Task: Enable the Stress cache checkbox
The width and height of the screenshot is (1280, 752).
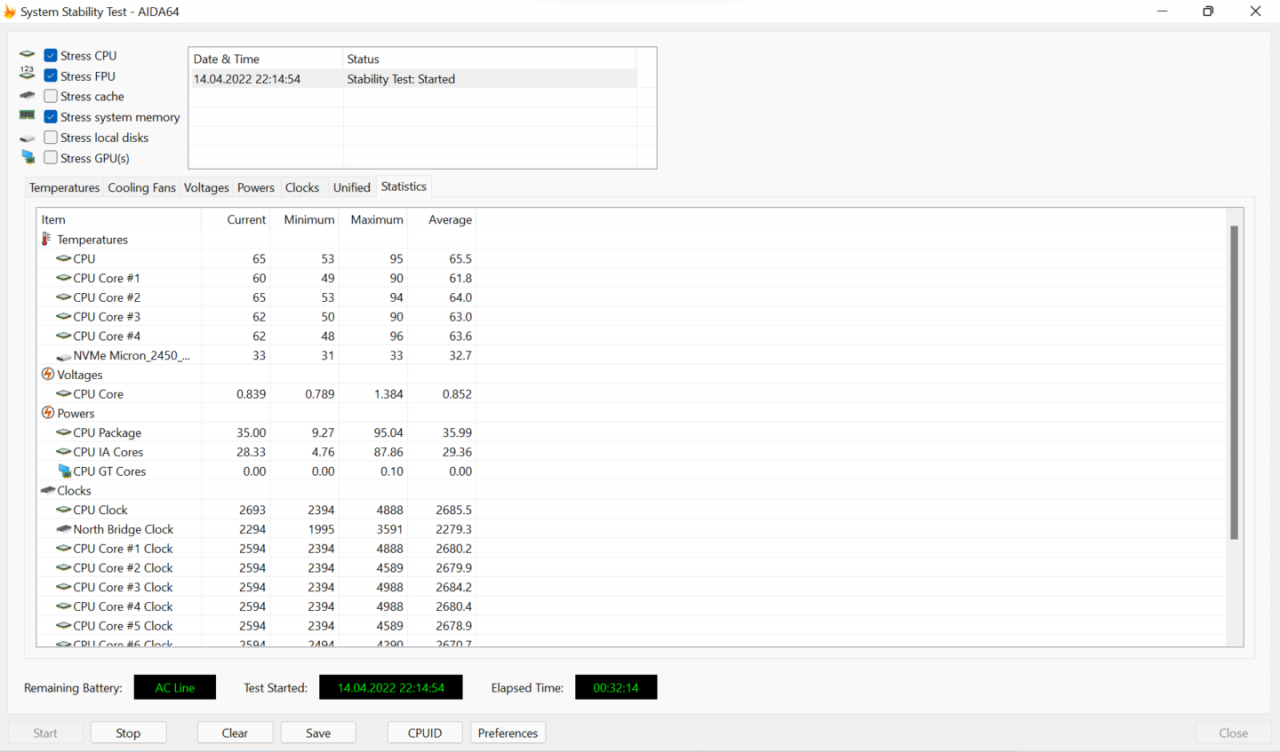Action: (x=51, y=97)
